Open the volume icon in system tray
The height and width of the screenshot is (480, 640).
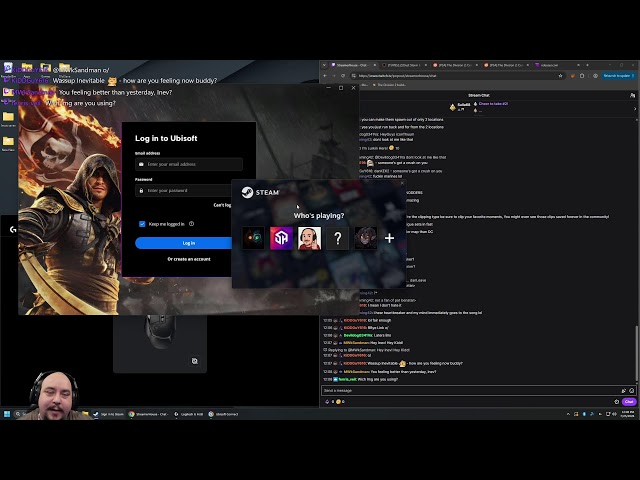(614, 414)
